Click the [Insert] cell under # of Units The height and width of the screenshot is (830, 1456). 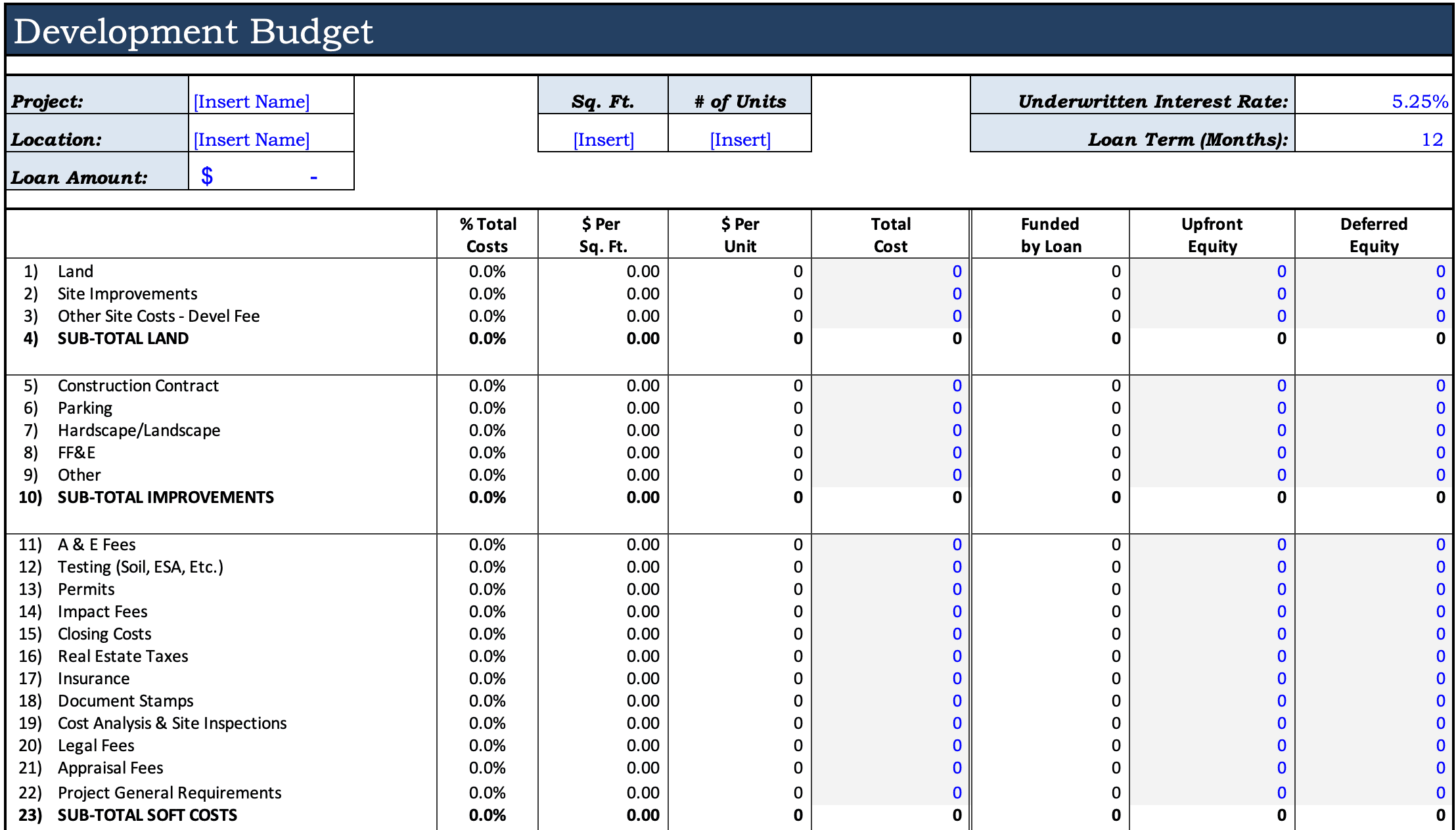(x=739, y=139)
